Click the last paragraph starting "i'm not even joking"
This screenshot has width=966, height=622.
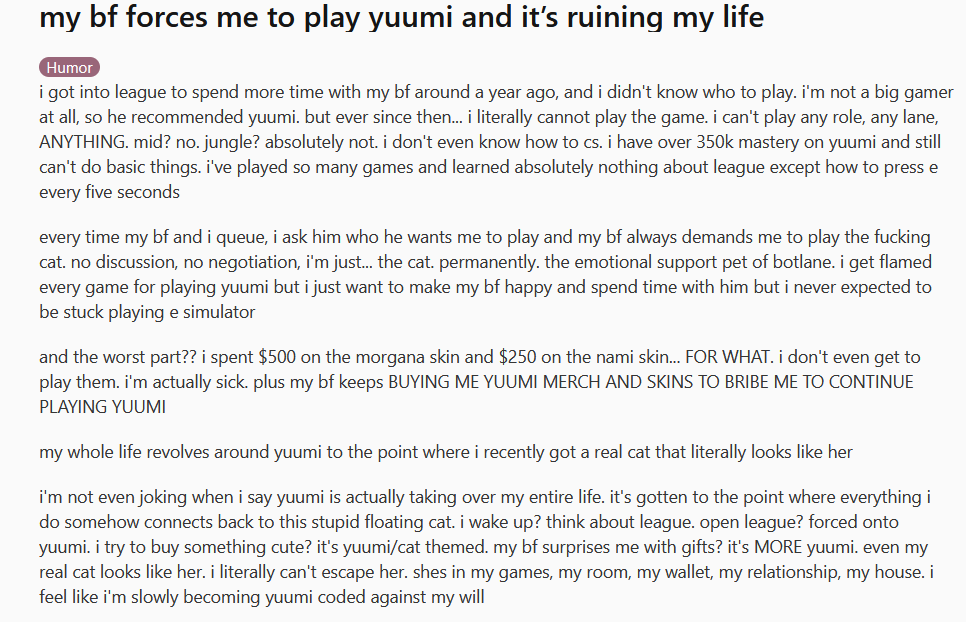tap(487, 547)
